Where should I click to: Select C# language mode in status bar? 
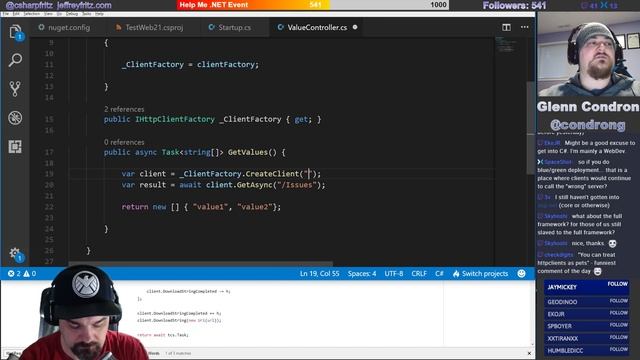pyautogui.click(x=439, y=273)
